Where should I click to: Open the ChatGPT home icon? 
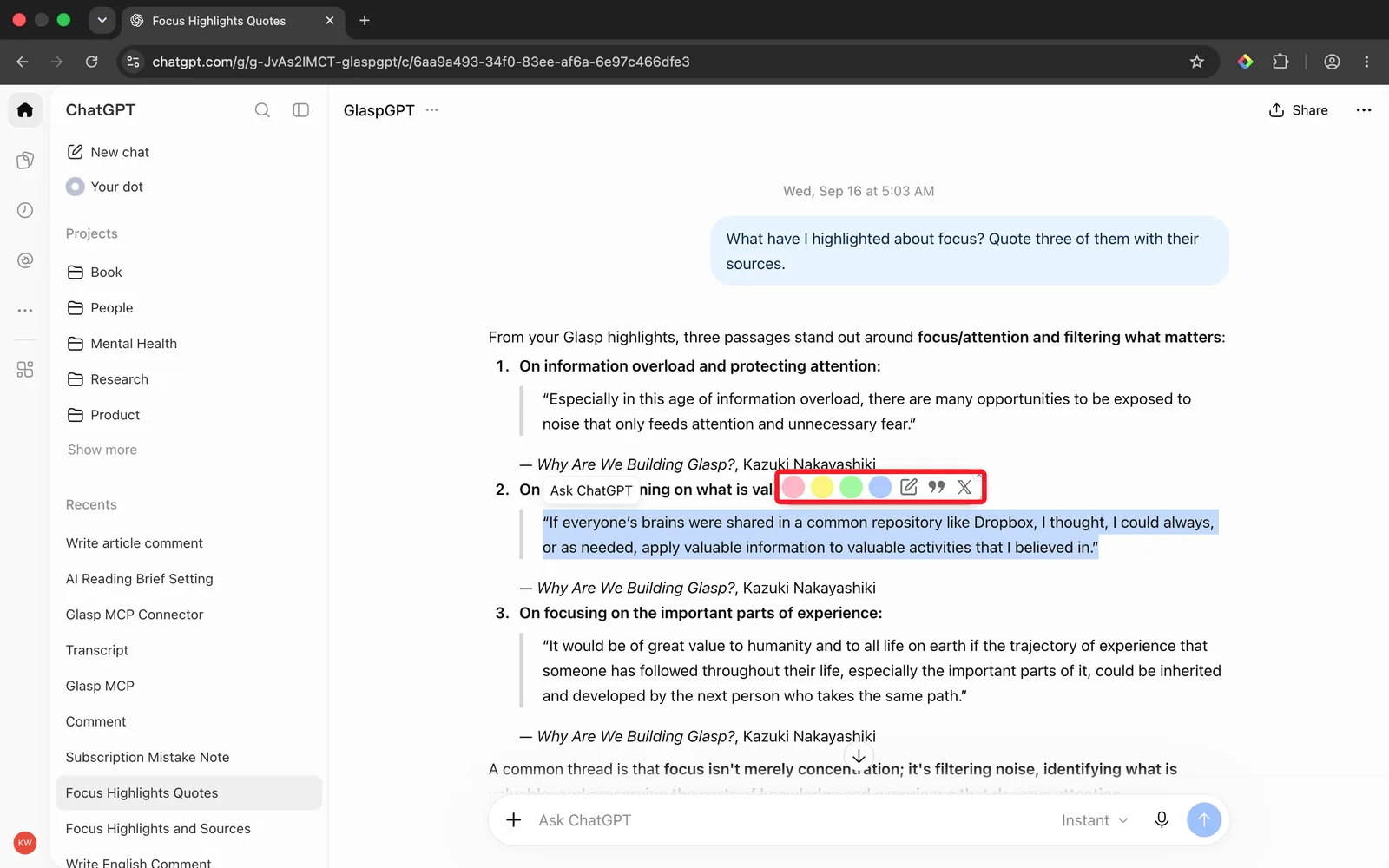pos(25,110)
